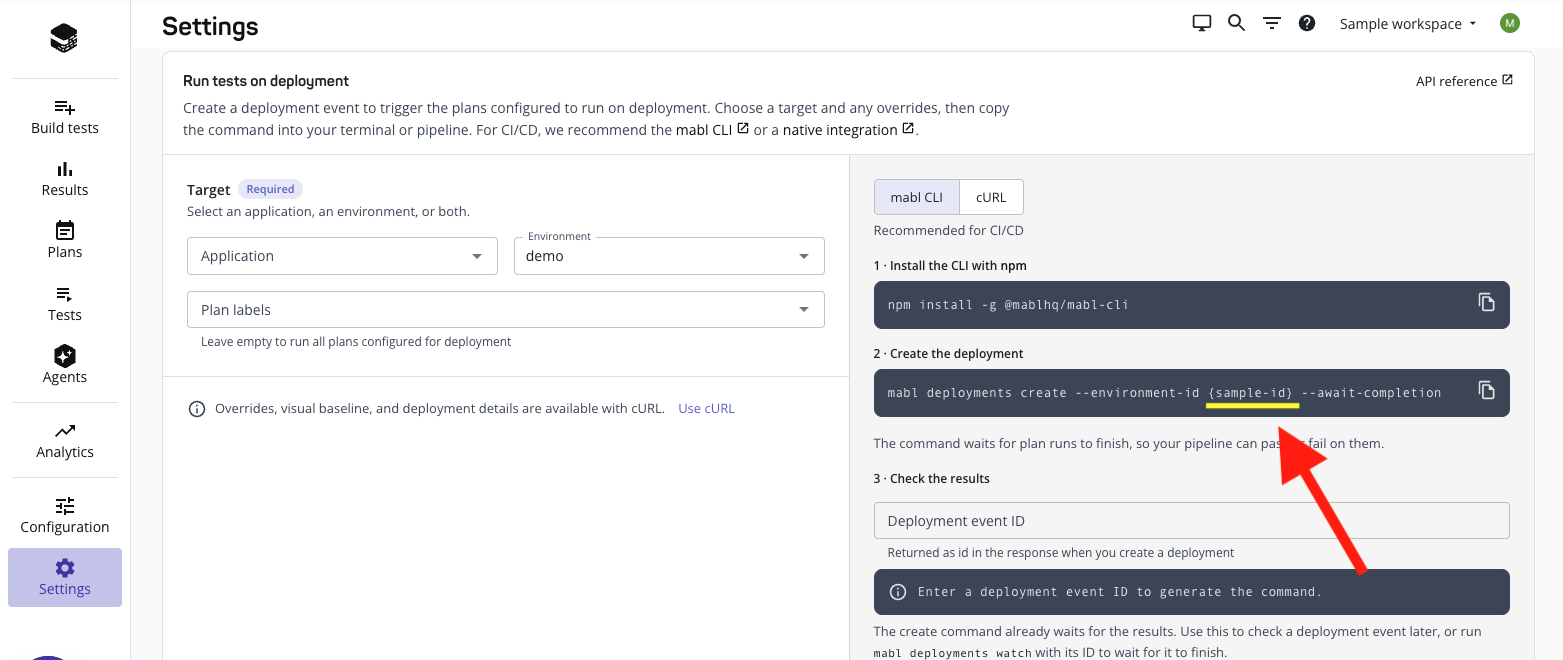1563x660 pixels.
Task: Click the 'Leave empty to run all plans' hint
Action: tap(356, 342)
